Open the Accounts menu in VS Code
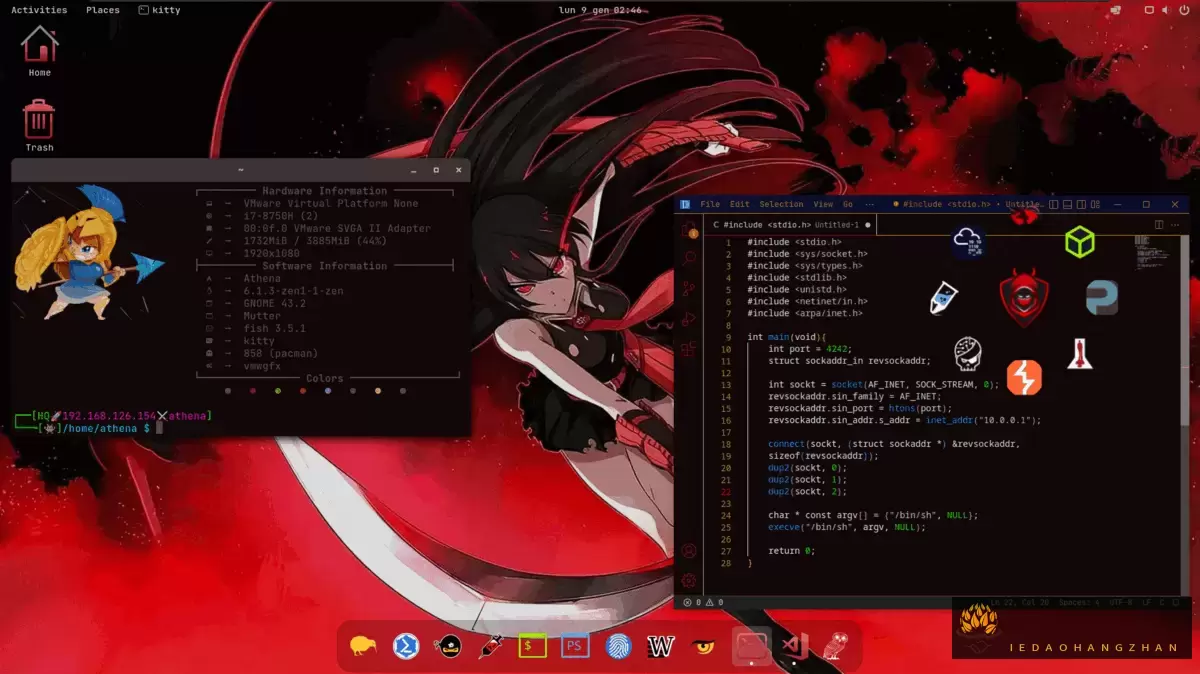 click(689, 550)
